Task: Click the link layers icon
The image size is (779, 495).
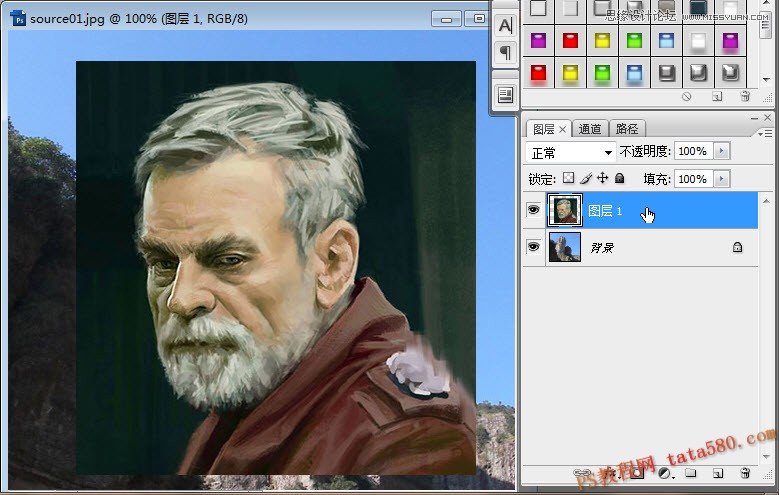Action: [x=581, y=473]
